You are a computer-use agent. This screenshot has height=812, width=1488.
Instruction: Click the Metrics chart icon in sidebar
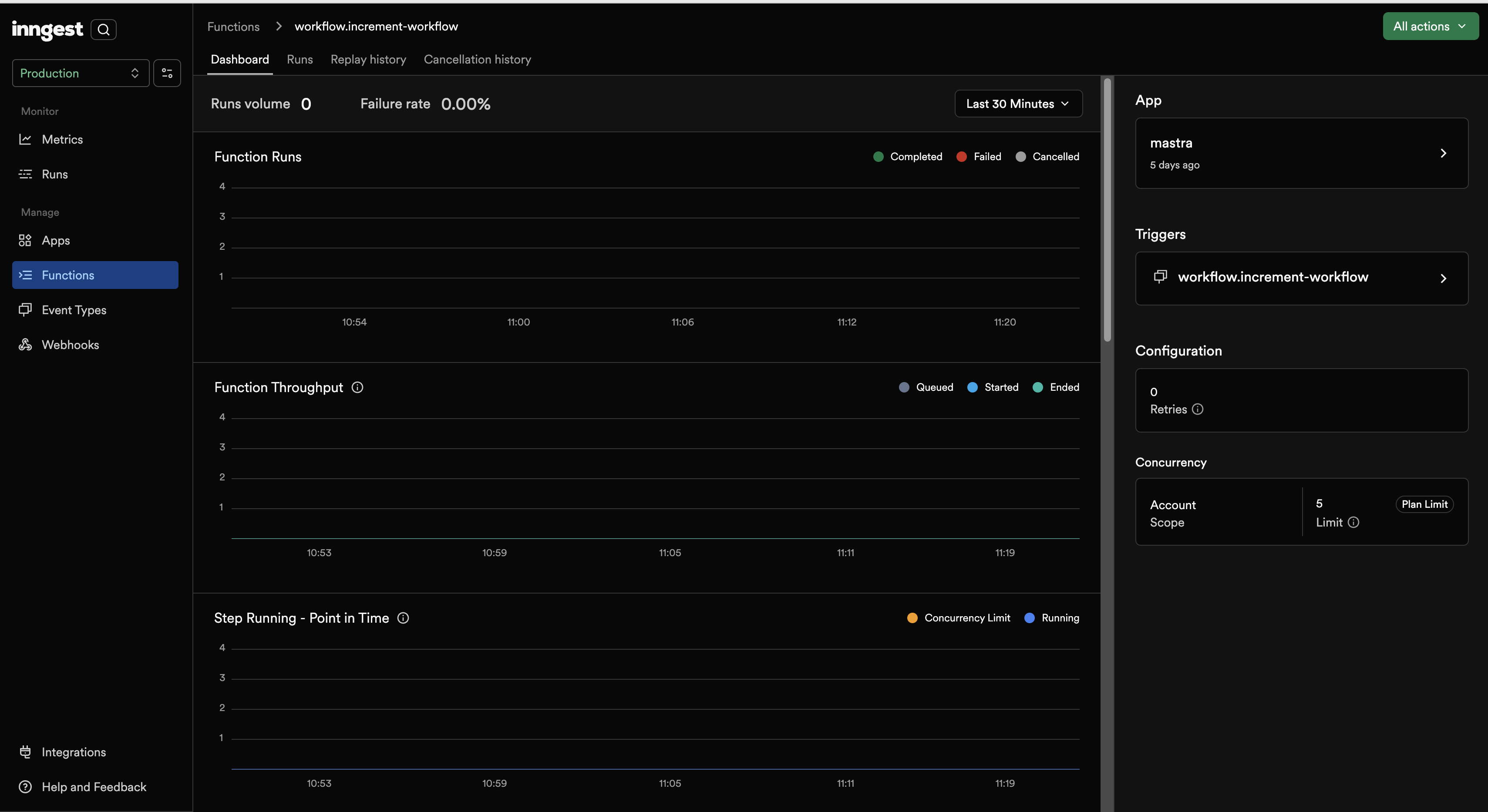click(25, 139)
